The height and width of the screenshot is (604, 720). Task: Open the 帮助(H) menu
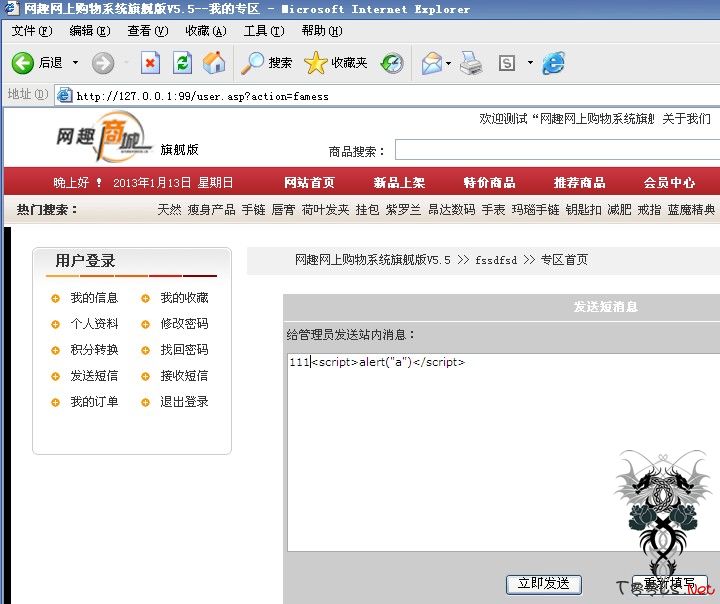pos(322,31)
